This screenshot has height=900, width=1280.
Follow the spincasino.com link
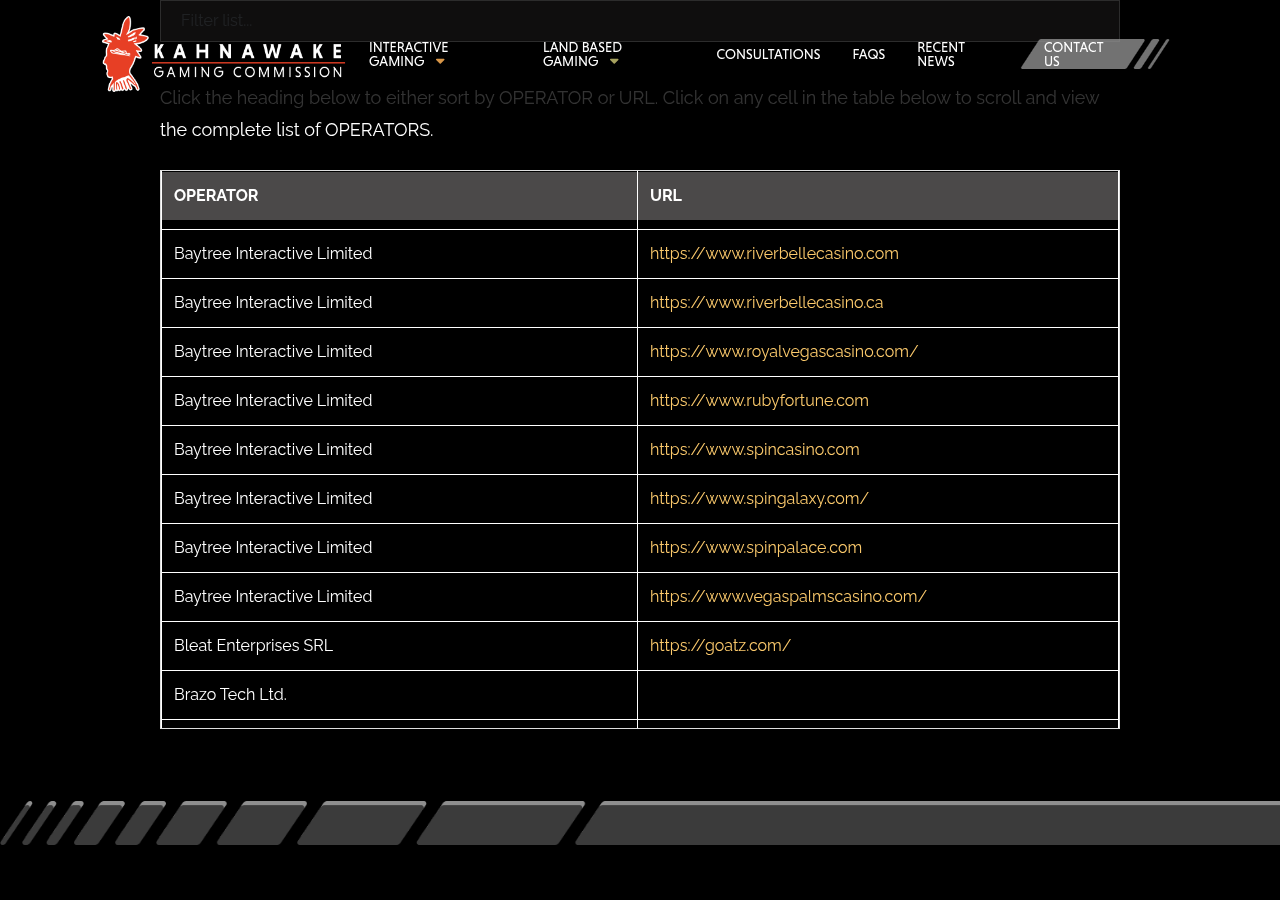tap(754, 450)
